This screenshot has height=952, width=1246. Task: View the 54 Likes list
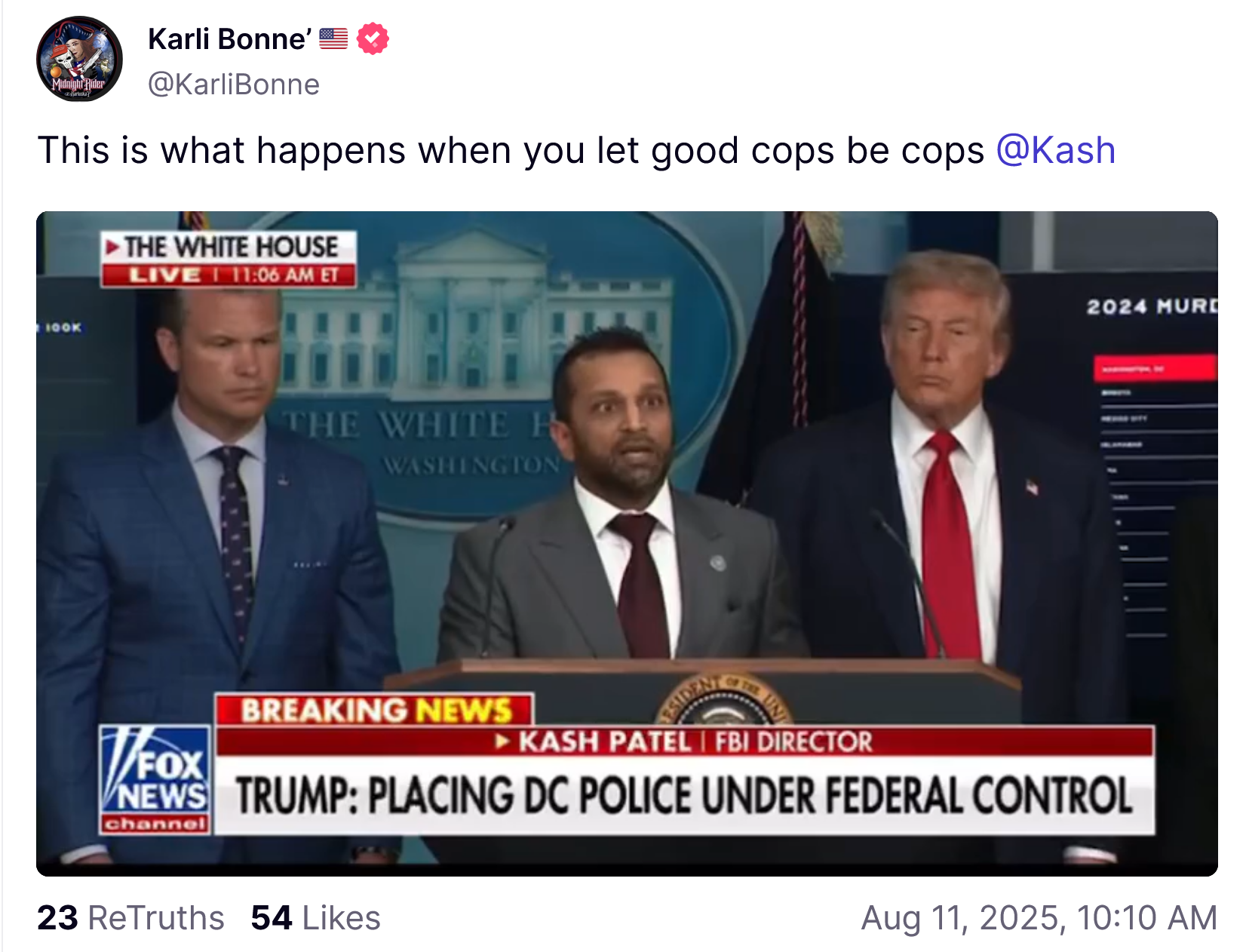[315, 918]
